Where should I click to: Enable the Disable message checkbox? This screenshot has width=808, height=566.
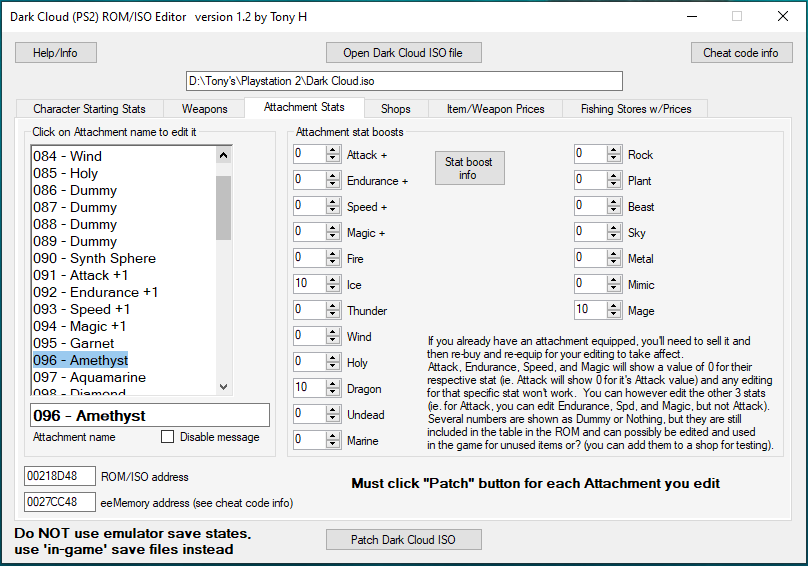click(168, 437)
